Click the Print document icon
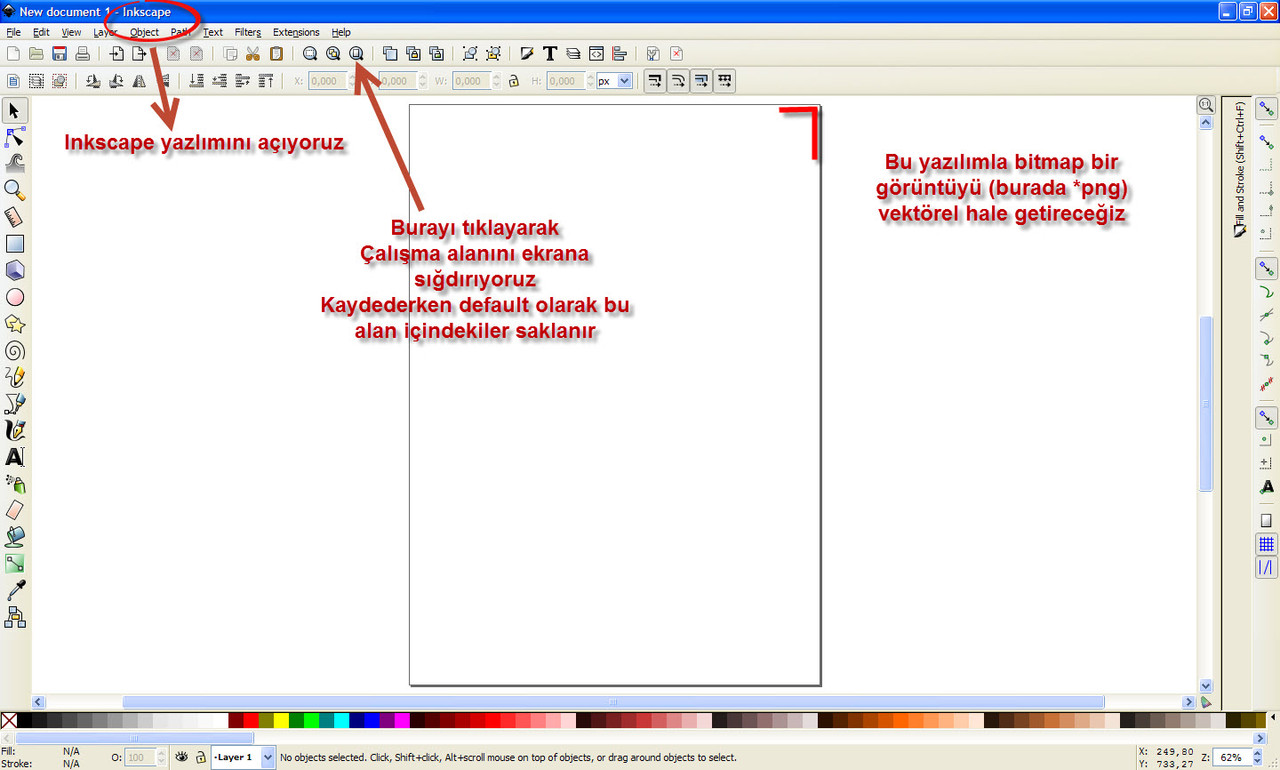Screen dimensions: 1280x770 pyautogui.click(x=84, y=54)
